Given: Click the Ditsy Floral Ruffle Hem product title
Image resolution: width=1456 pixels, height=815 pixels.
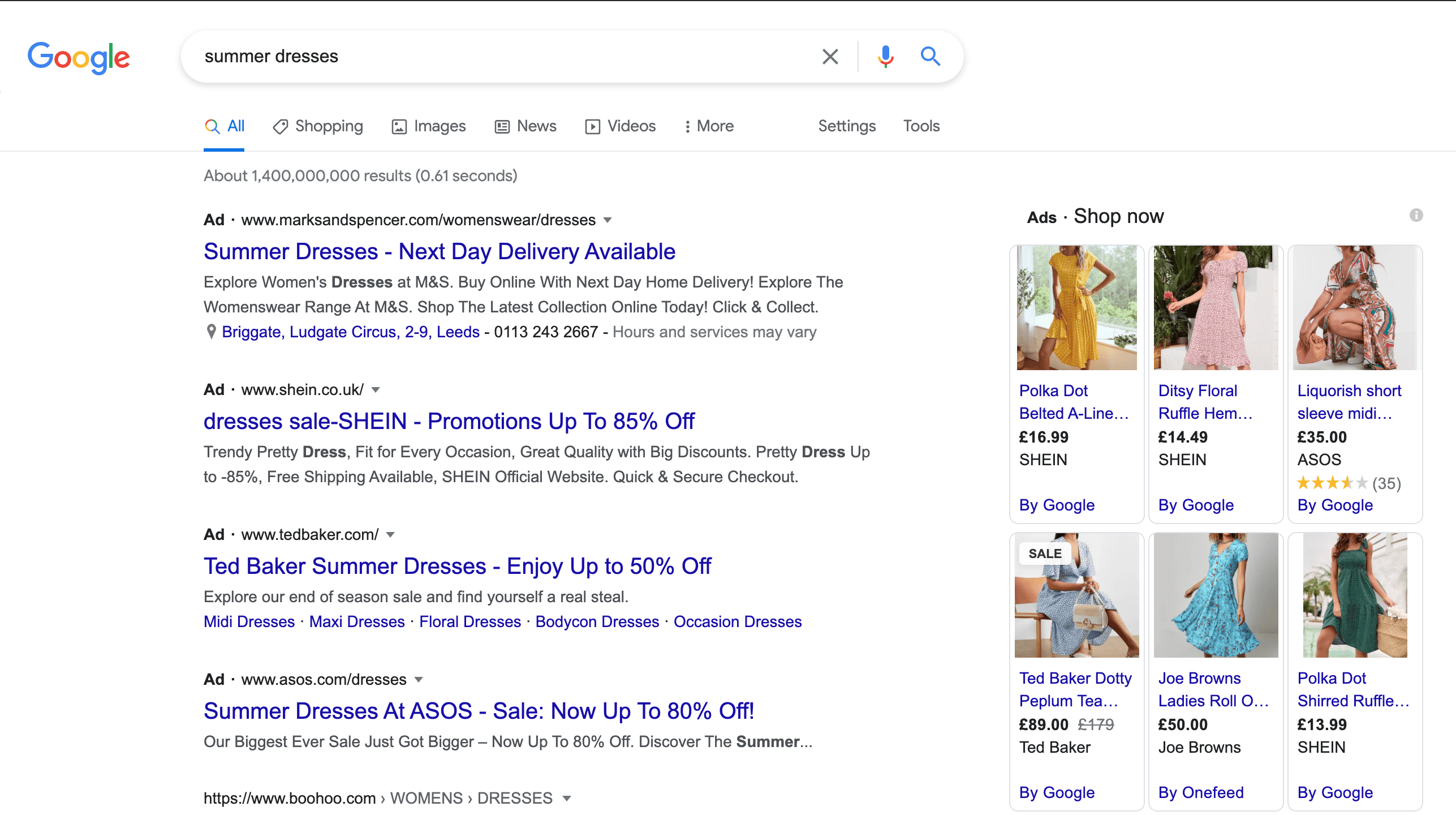Looking at the screenshot, I should pos(1205,402).
